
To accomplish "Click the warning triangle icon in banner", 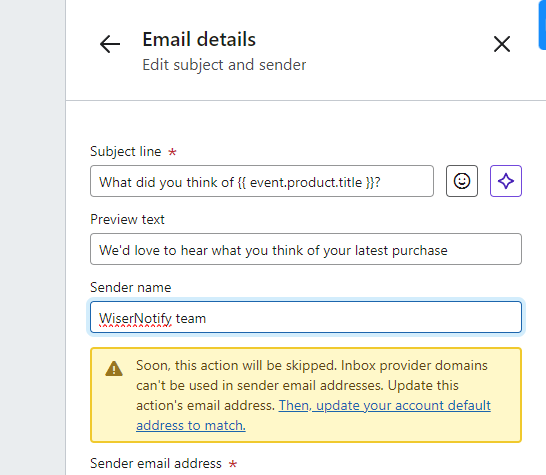I will pos(114,368).
